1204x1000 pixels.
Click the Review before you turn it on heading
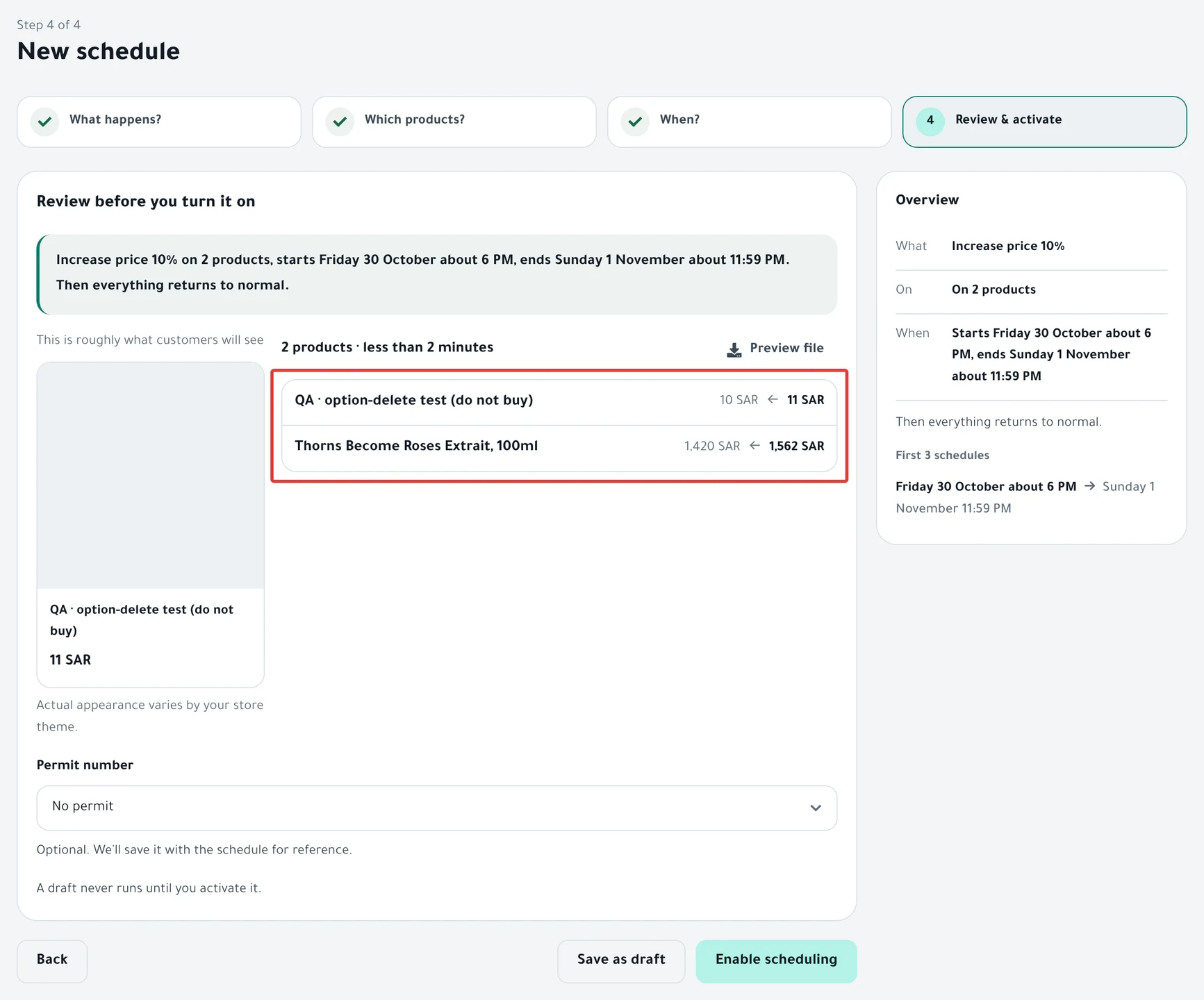point(146,201)
